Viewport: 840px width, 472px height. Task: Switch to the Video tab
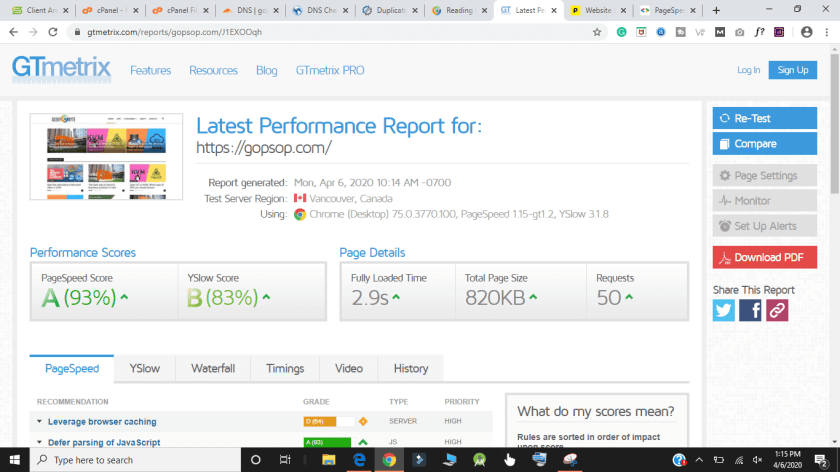pos(349,369)
